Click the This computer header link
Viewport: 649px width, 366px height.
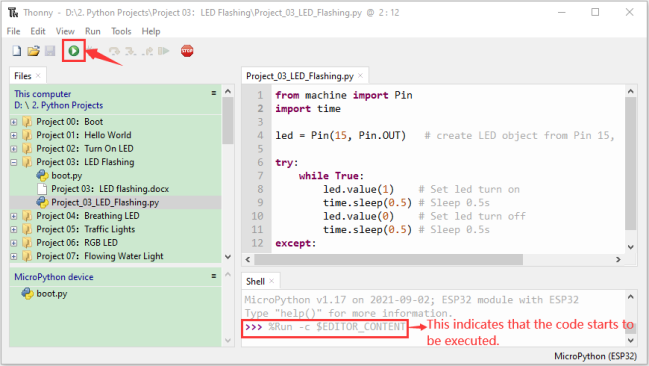point(42,94)
